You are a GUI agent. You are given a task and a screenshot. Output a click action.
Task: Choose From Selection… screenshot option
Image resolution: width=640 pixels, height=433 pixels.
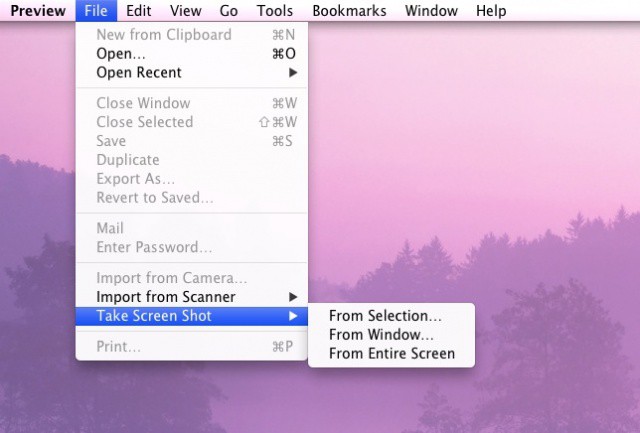pyautogui.click(x=385, y=316)
